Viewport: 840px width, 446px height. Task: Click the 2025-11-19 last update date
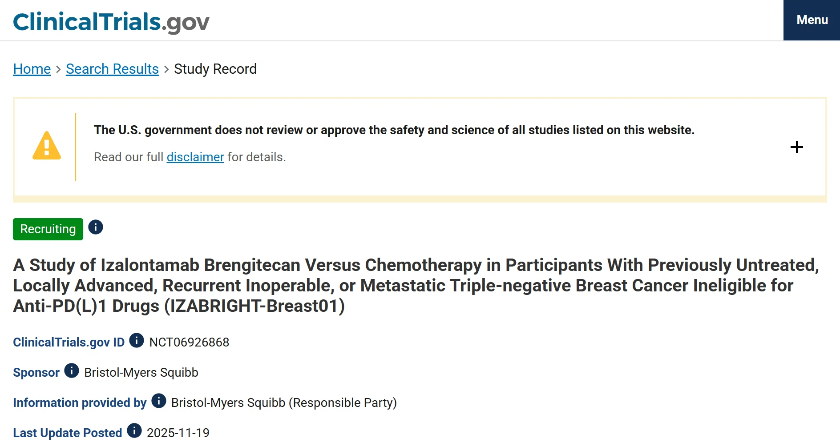pyautogui.click(x=178, y=433)
